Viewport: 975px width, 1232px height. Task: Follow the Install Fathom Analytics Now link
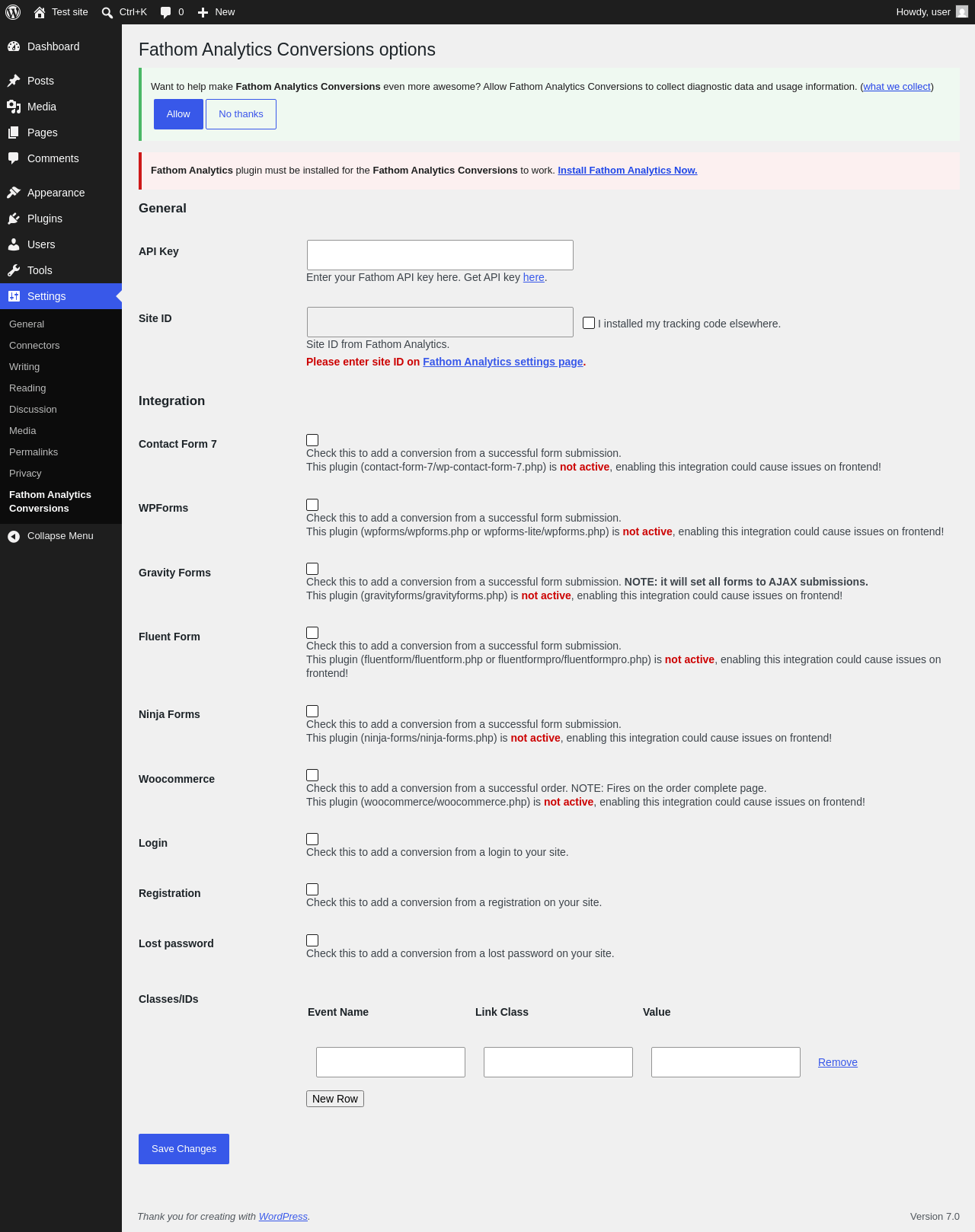click(628, 171)
